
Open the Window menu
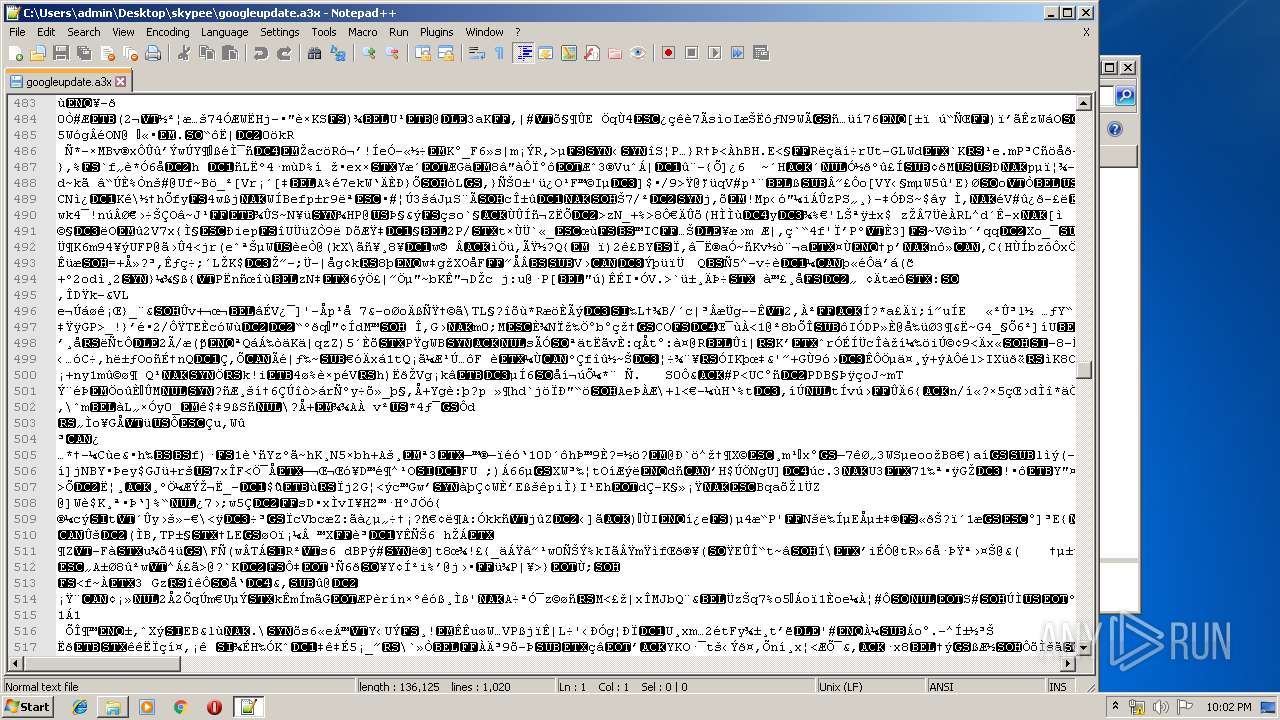pyautogui.click(x=484, y=32)
